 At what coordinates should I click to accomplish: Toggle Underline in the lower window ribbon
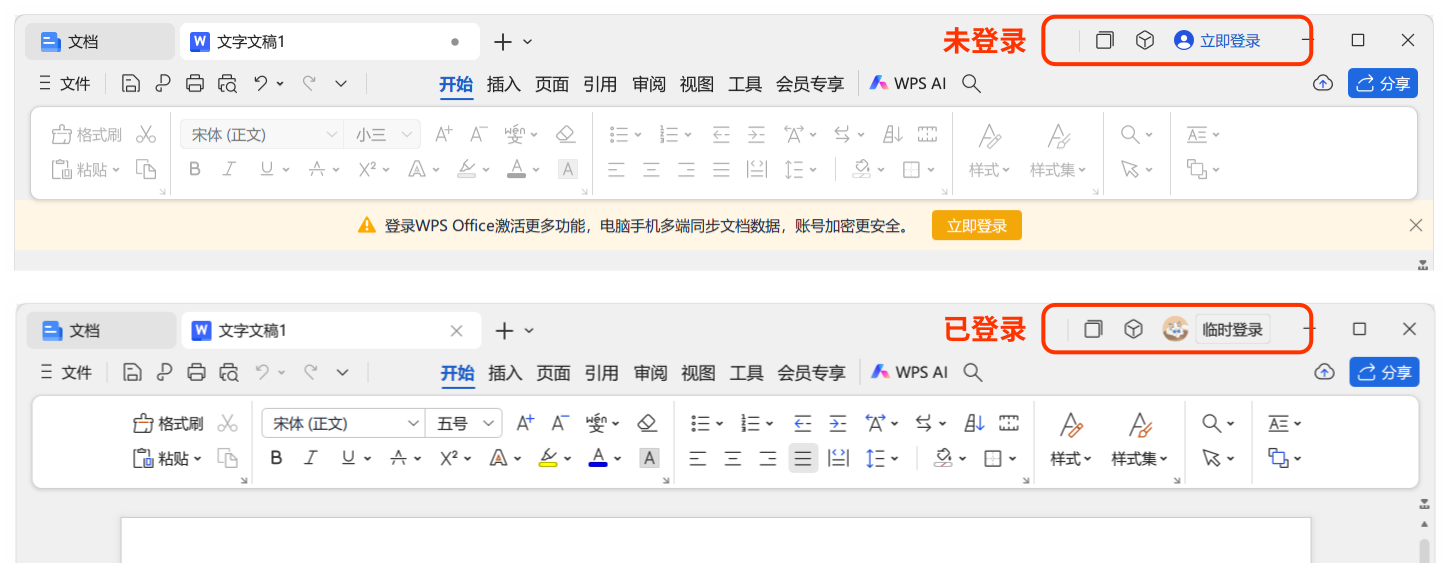pyautogui.click(x=348, y=458)
